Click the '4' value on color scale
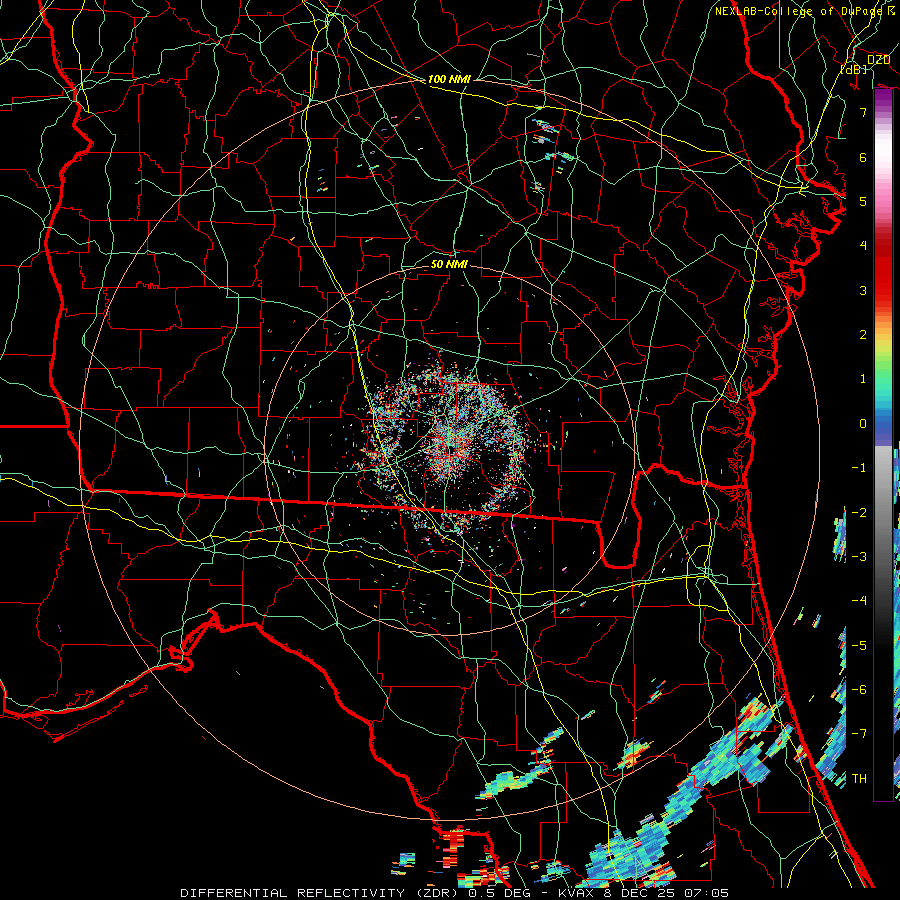This screenshot has height=900, width=900. click(863, 246)
